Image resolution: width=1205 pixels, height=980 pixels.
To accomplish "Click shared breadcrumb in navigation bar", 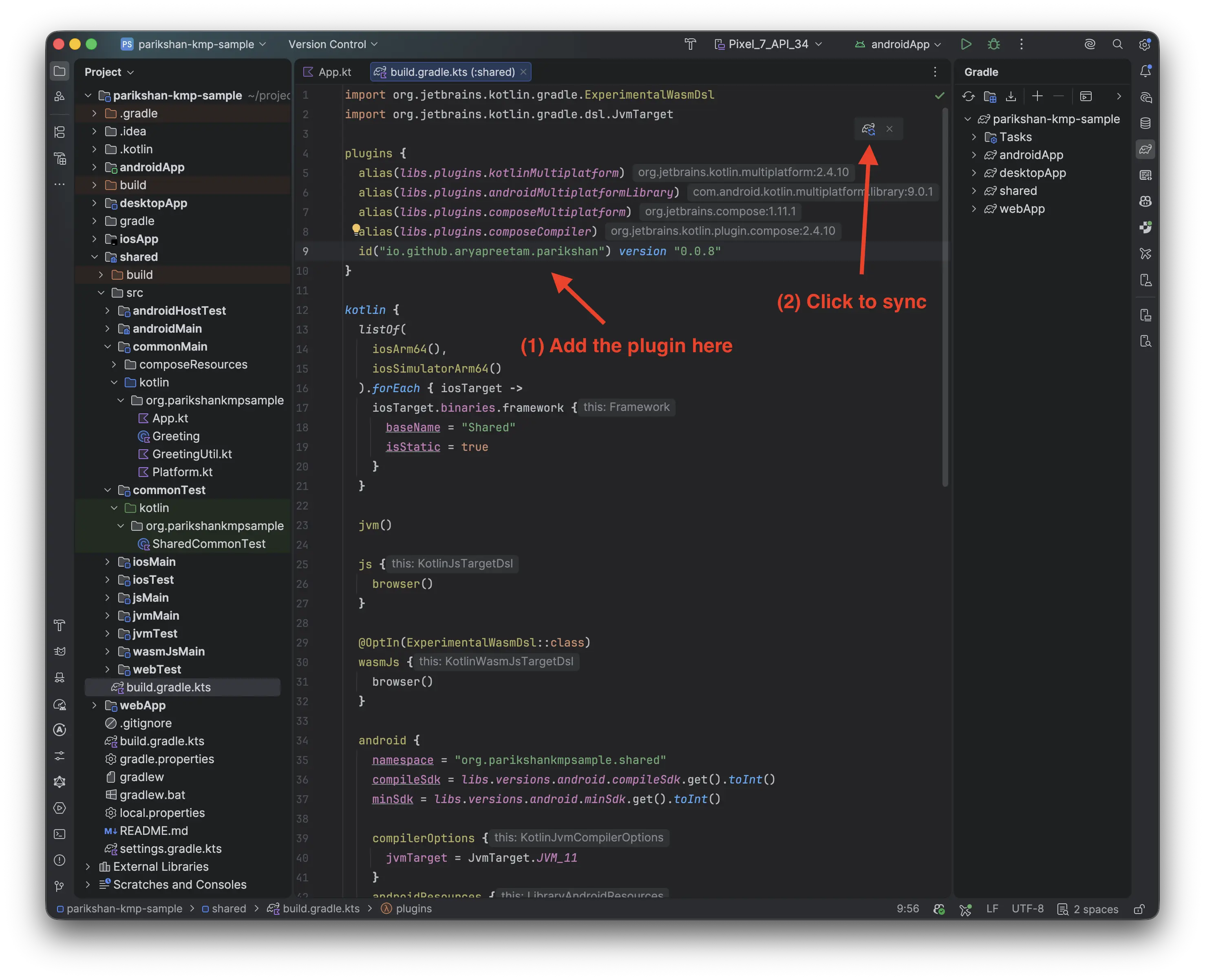I will [x=224, y=909].
